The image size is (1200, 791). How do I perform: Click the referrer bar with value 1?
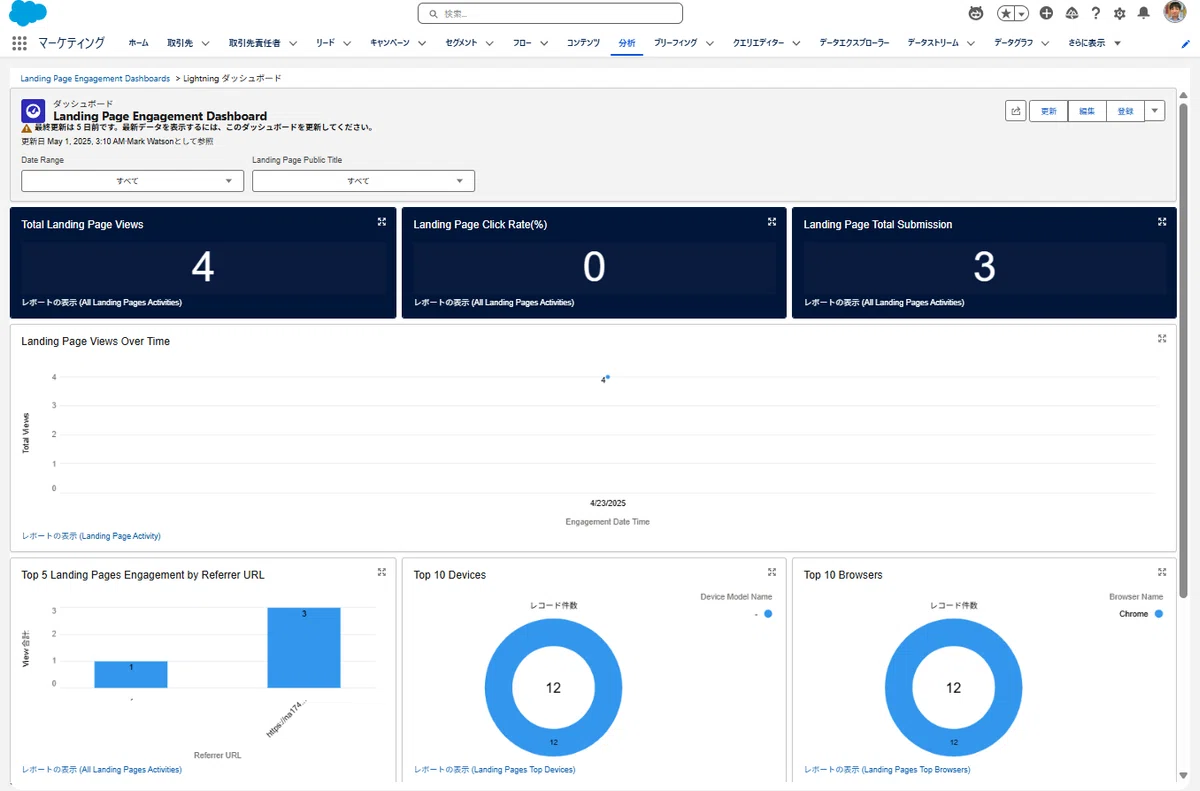[x=131, y=674]
